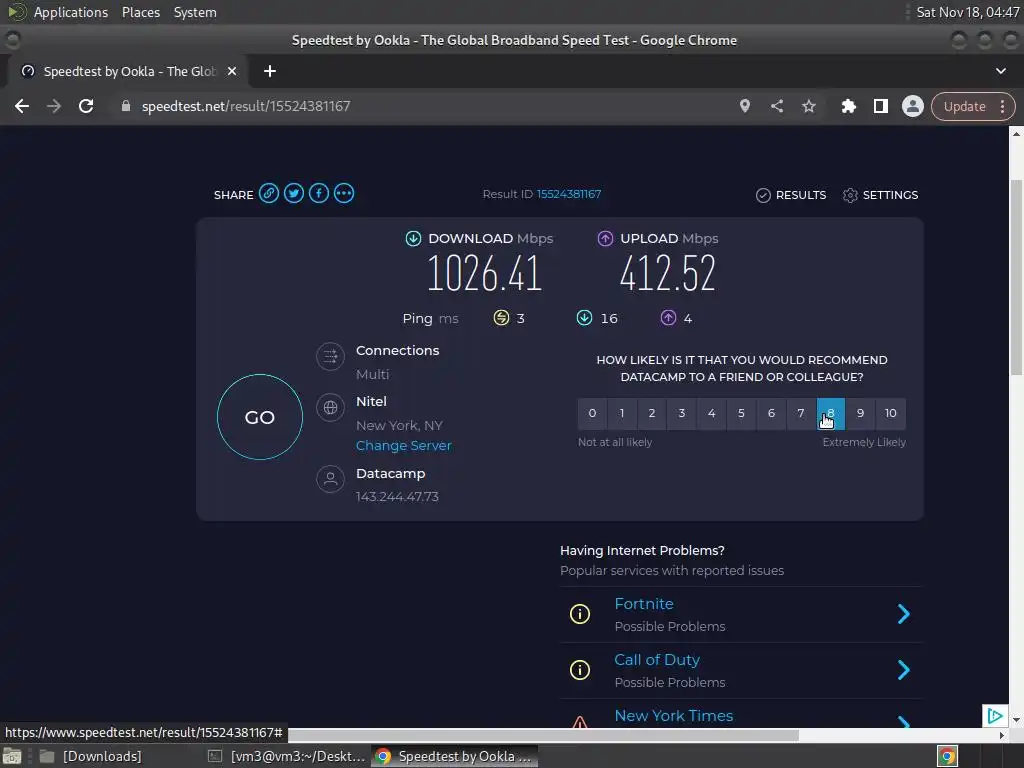Open the RESULTS history
1024x768 pixels.
[791, 195]
